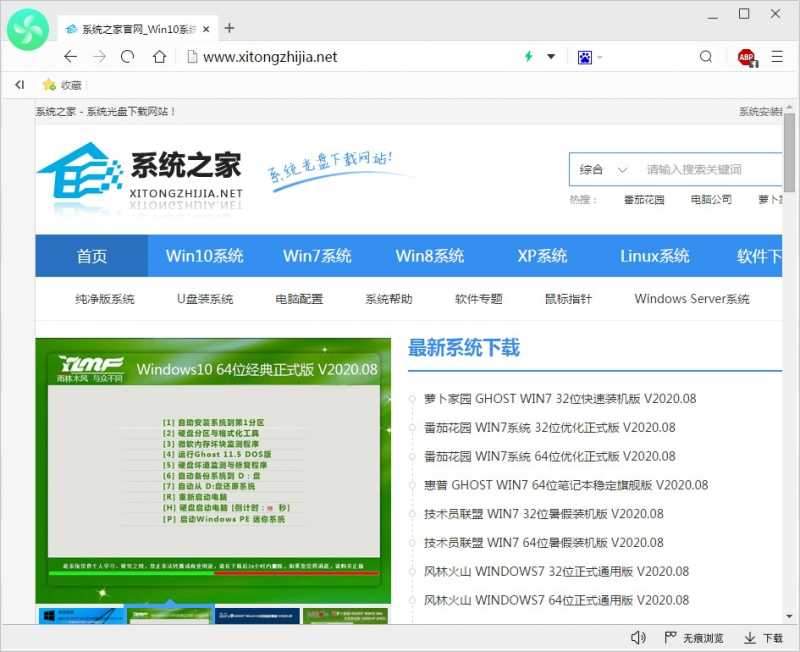The height and width of the screenshot is (652, 800).
Task: Mute the page audio via speaker icon
Action: (x=639, y=637)
